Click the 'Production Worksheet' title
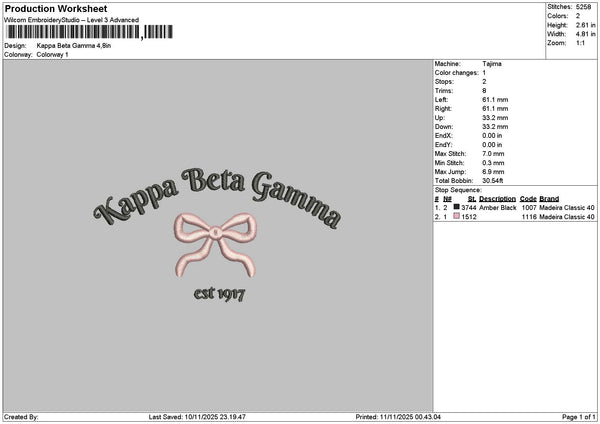 tap(56, 9)
